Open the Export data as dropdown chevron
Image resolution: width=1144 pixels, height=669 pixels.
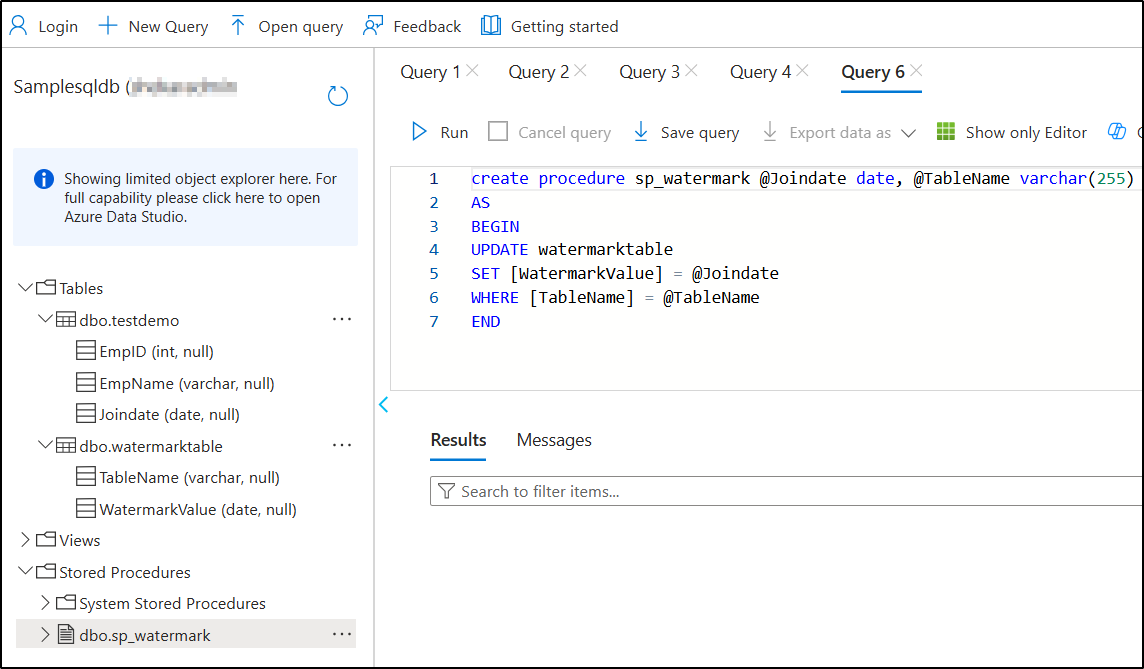point(908,133)
